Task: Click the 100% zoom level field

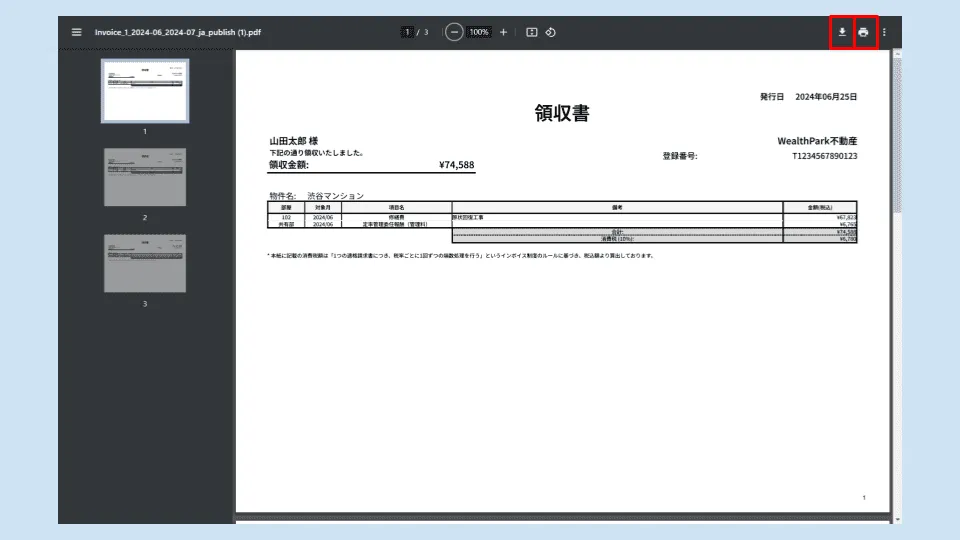Action: pyautogui.click(x=479, y=32)
